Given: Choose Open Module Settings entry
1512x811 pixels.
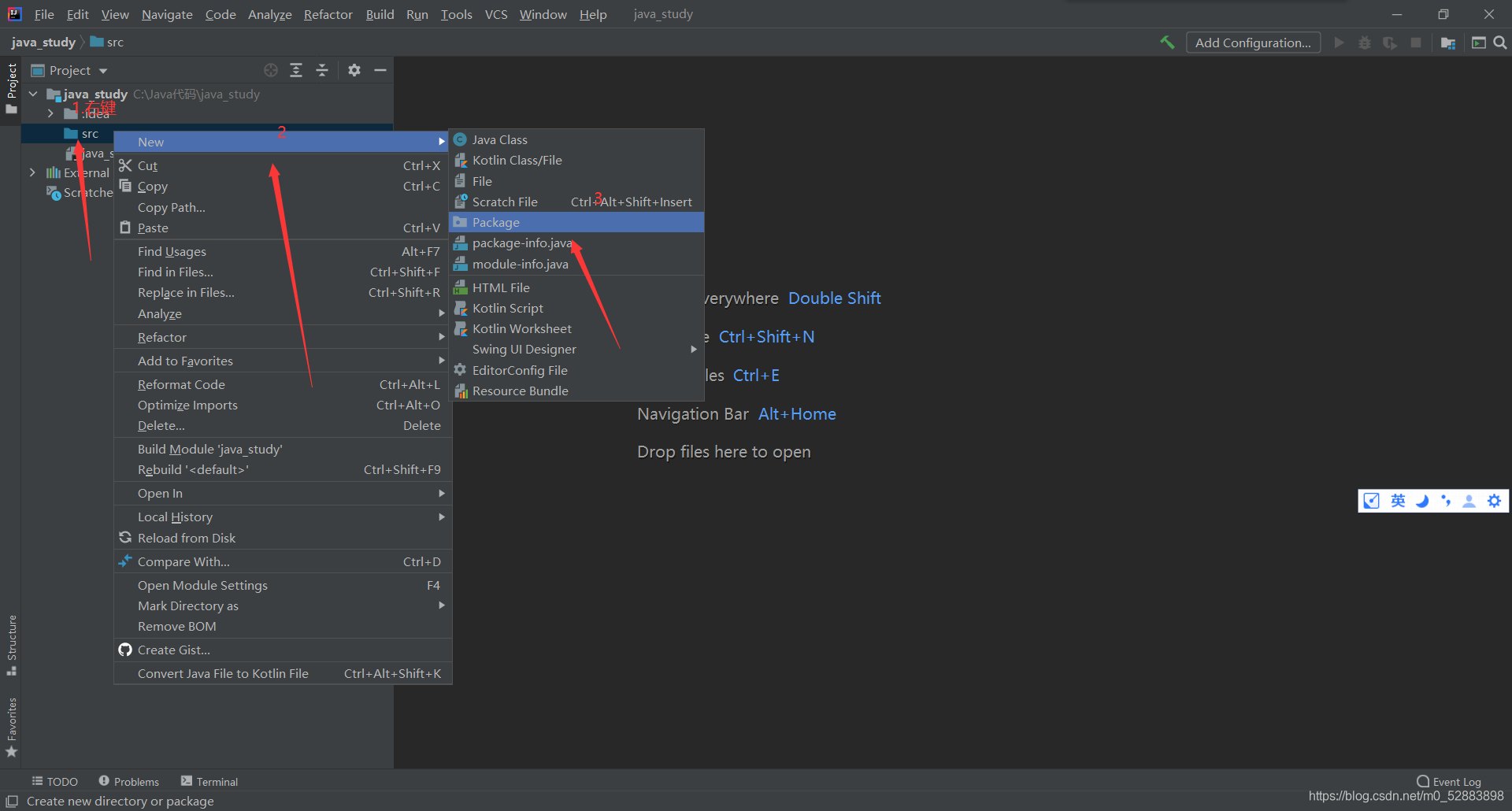Looking at the screenshot, I should coord(283,585).
